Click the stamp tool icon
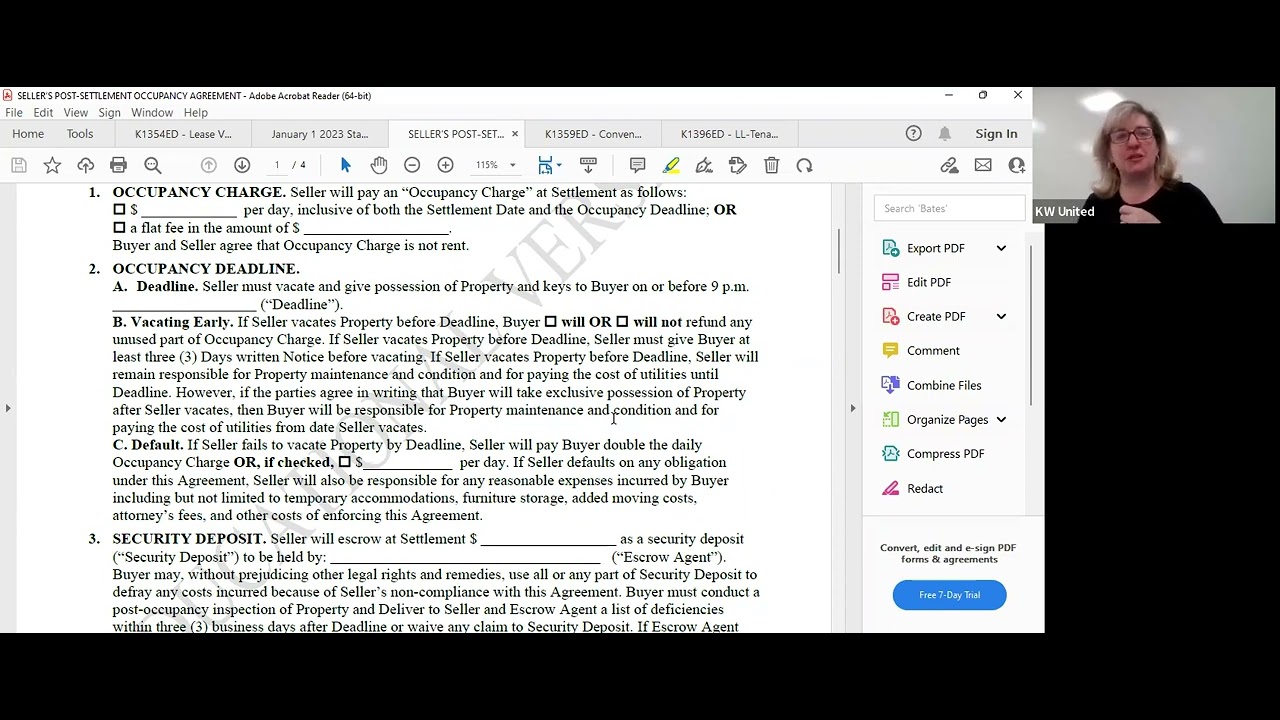The height and width of the screenshot is (720, 1280). pyautogui.click(x=738, y=165)
